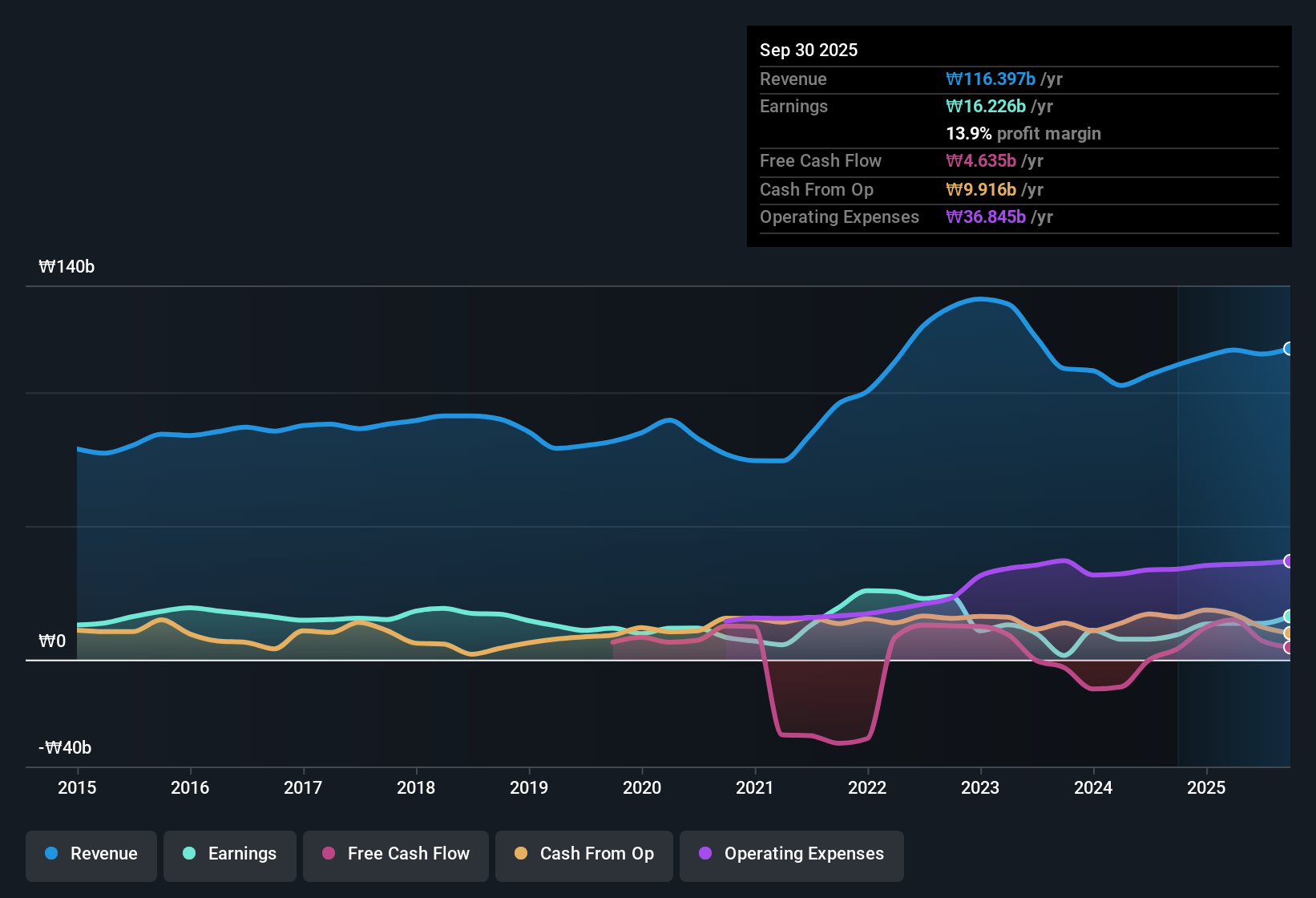Click the pink Free Cash Flow legend dot
1316x898 pixels.
coord(328,854)
